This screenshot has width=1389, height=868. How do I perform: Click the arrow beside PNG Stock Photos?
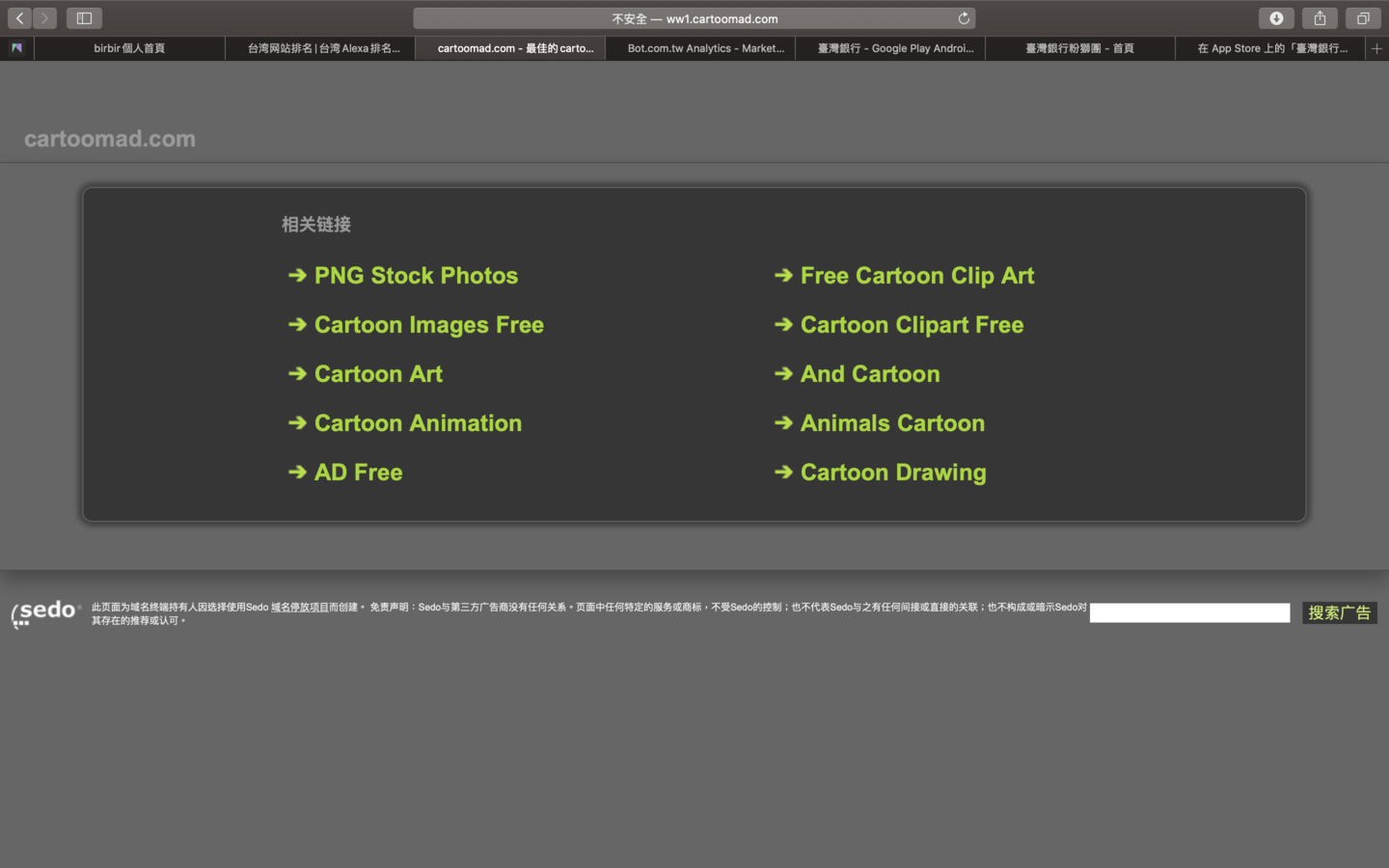[297, 276]
